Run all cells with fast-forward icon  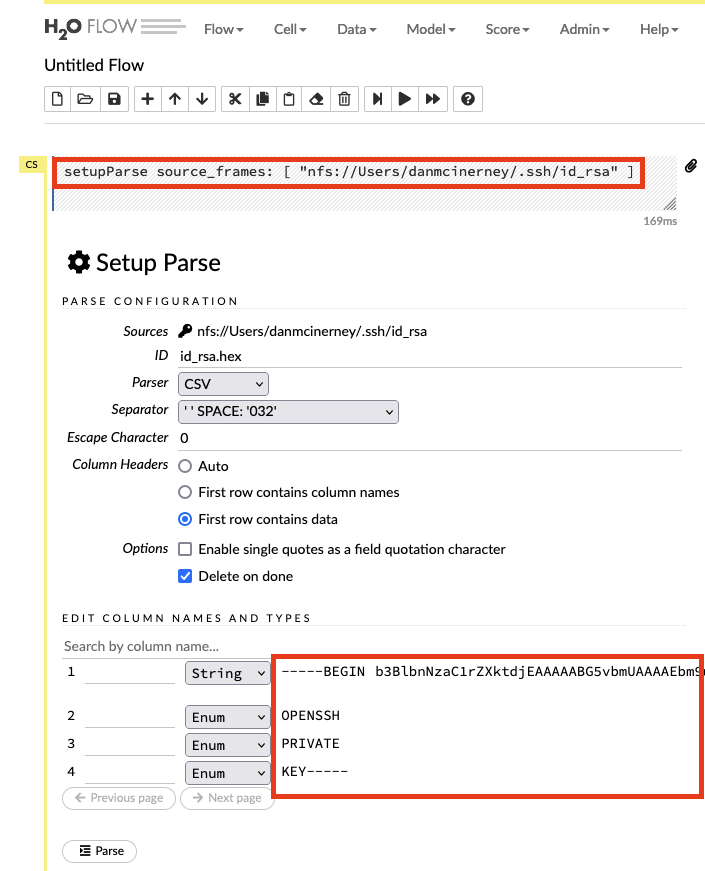tap(432, 99)
